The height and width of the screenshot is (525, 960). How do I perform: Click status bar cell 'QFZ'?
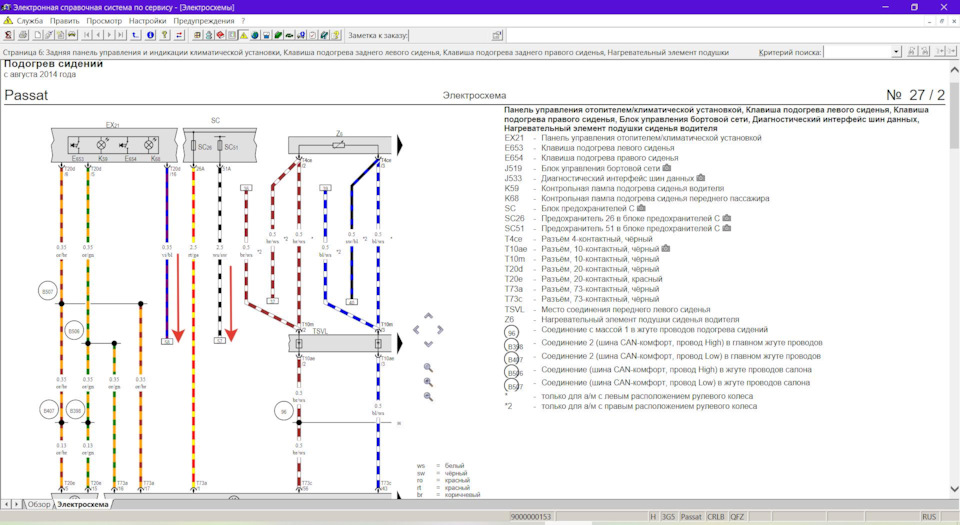[x=737, y=516]
